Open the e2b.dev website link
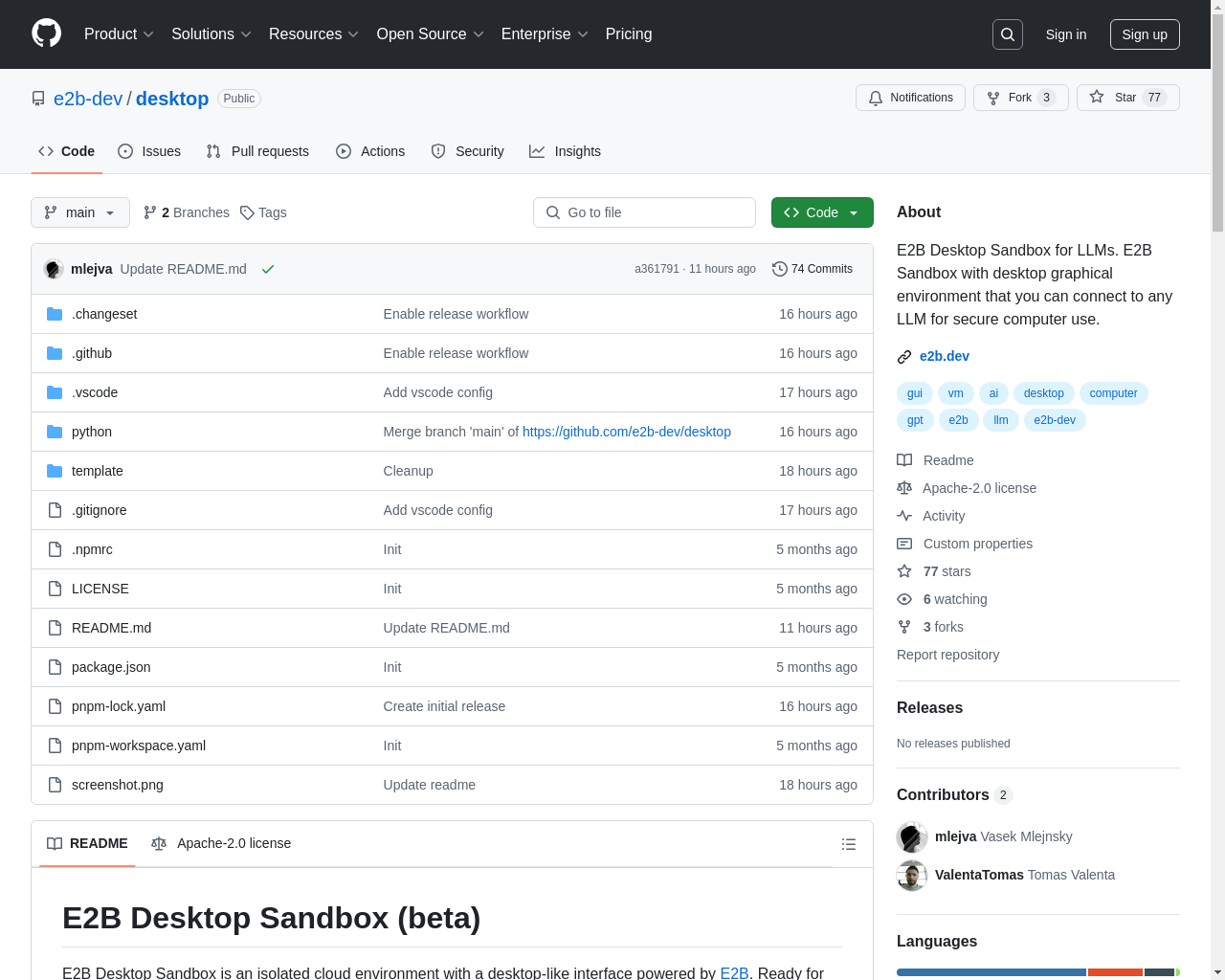The height and width of the screenshot is (980, 1225). click(x=945, y=356)
